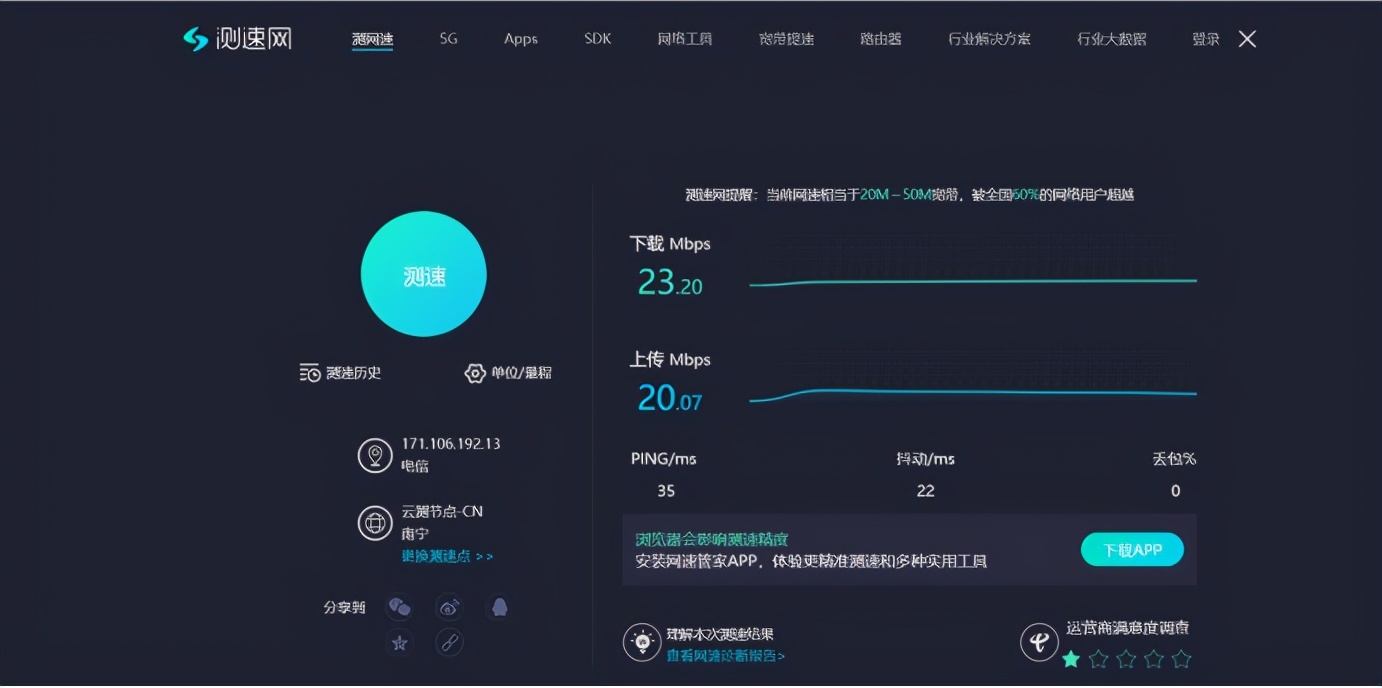This screenshot has height=688, width=1382.
Task: Rate operator with fifth star
Action: click(1181, 659)
